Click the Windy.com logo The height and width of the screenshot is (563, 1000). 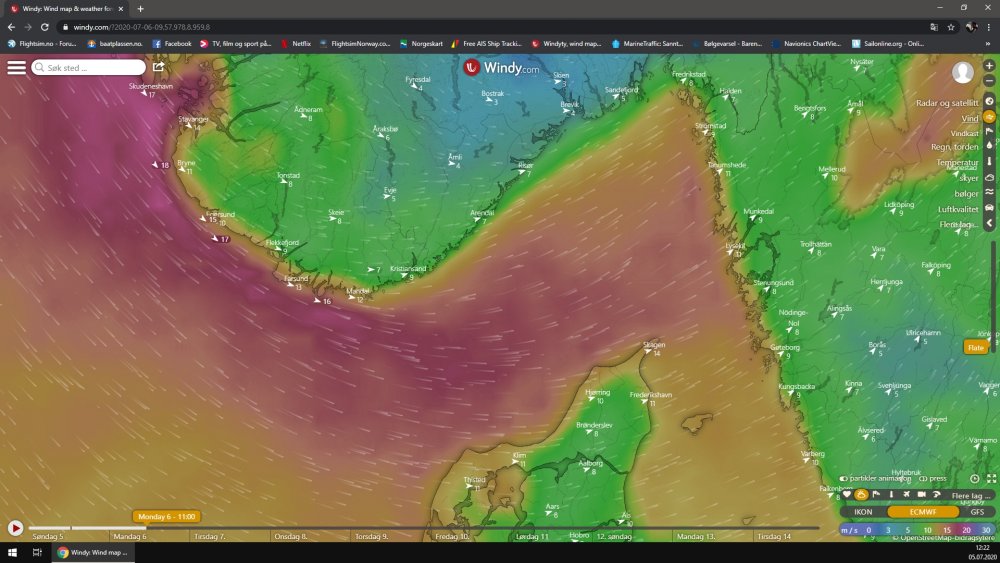[x=501, y=68]
